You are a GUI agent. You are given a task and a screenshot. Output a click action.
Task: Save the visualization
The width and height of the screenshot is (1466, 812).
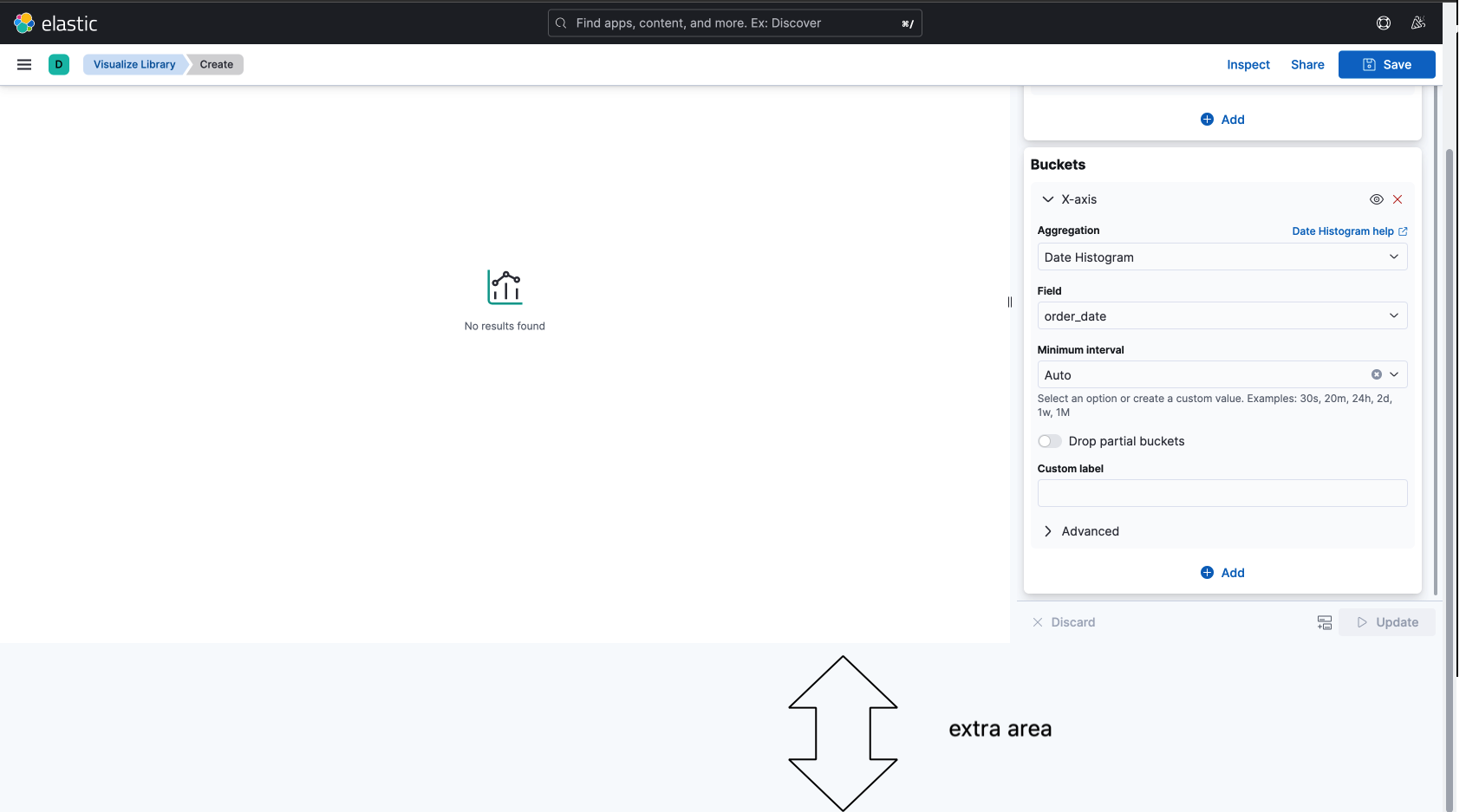[1386, 64]
